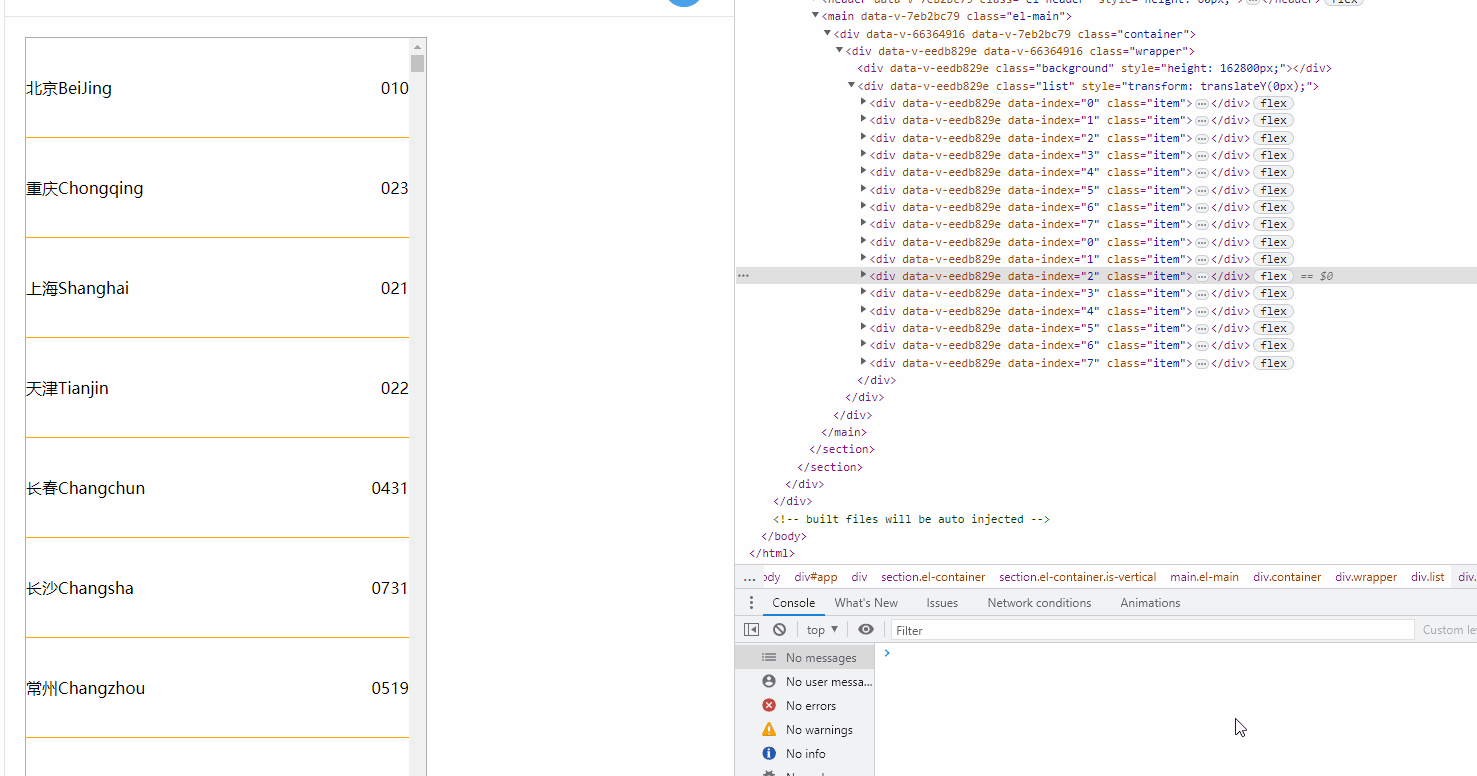Image resolution: width=1477 pixels, height=776 pixels.
Task: Collapse the div class list node
Action: tap(852, 86)
